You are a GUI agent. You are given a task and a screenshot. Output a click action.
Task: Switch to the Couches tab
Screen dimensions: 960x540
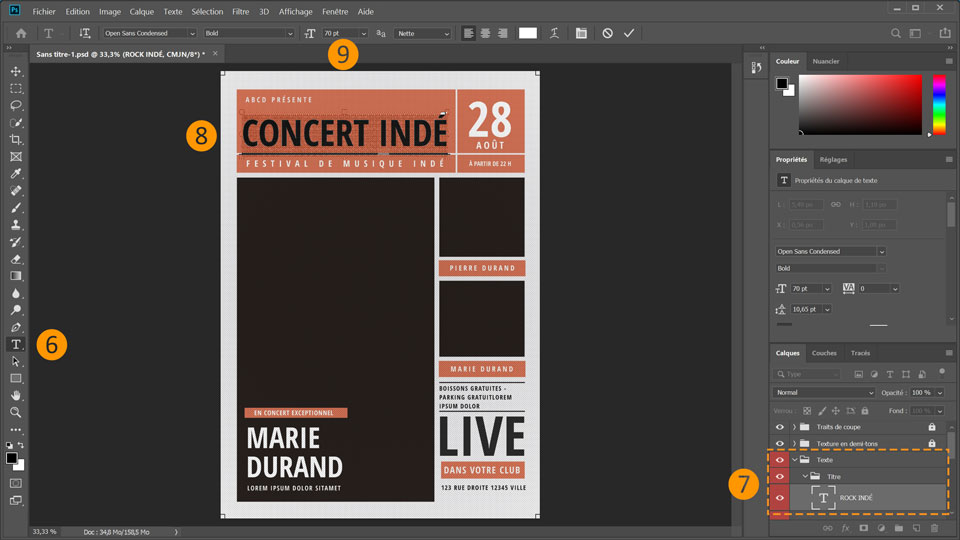(x=824, y=353)
